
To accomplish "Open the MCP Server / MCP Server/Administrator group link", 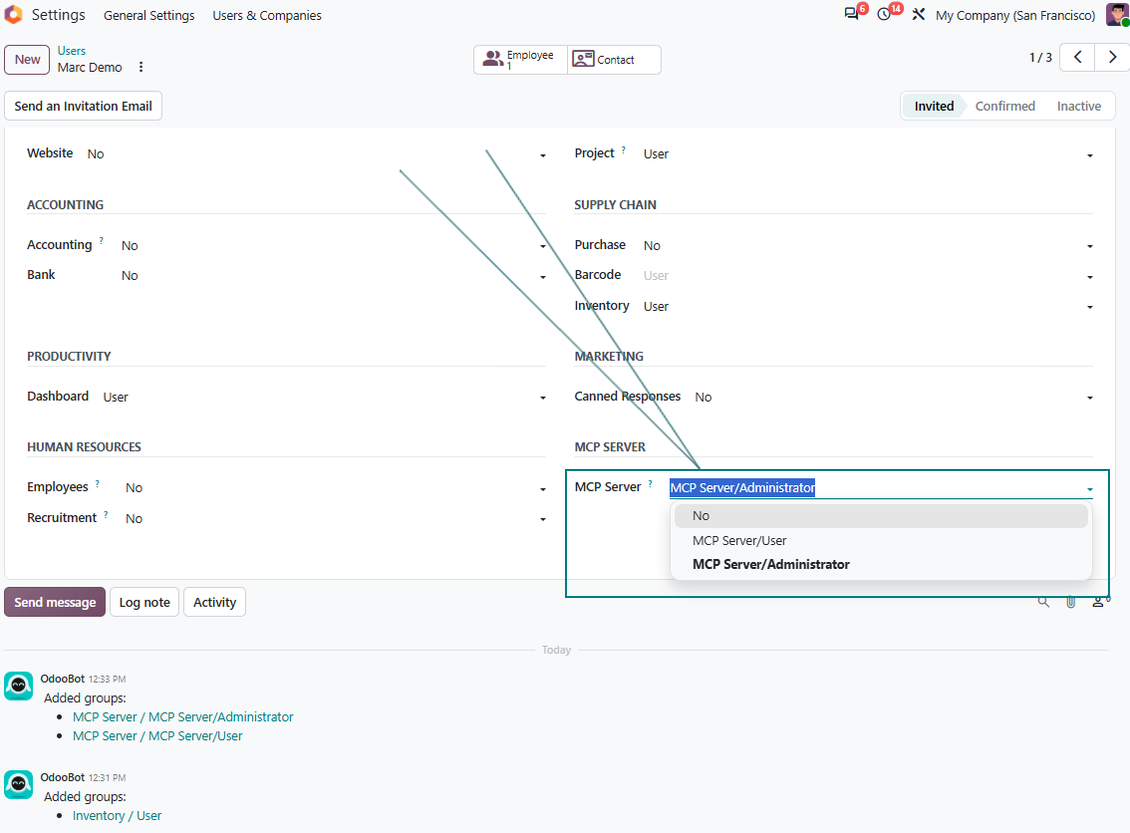I will click(x=183, y=717).
